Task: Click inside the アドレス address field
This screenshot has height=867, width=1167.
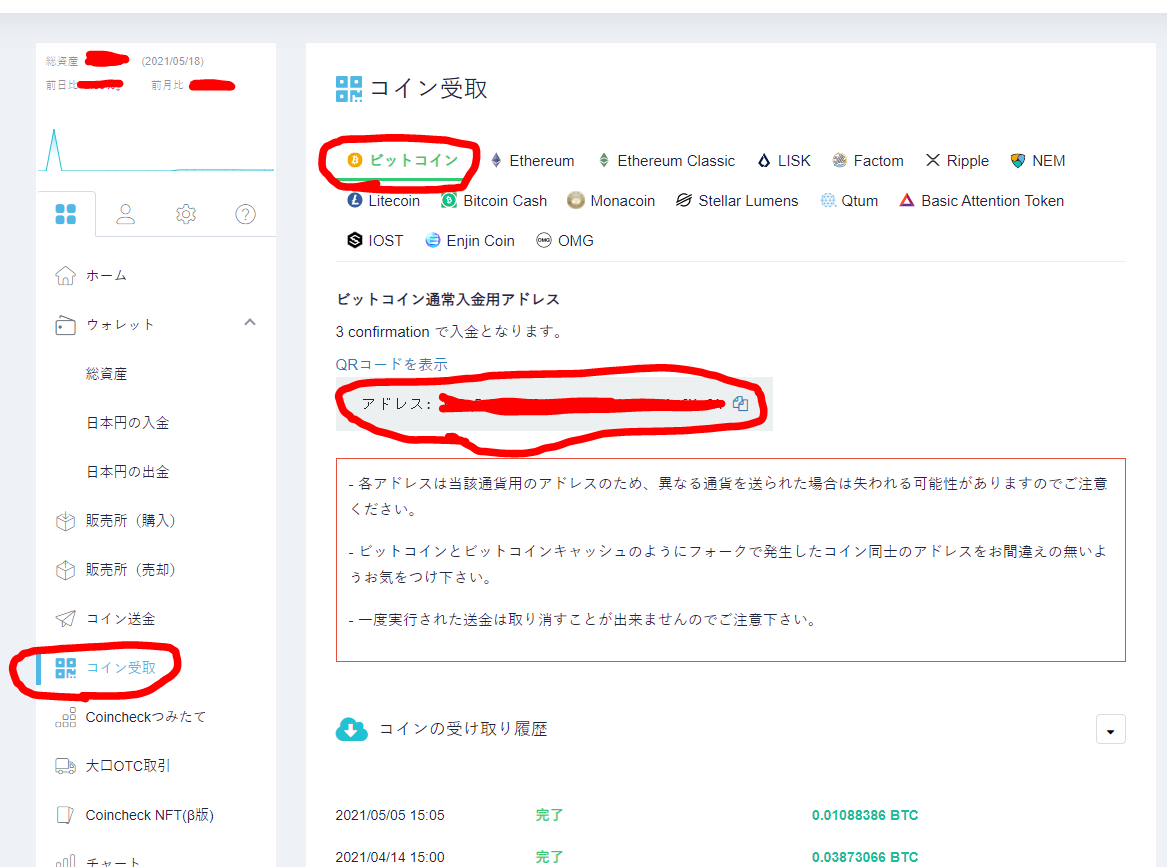Action: (550, 403)
